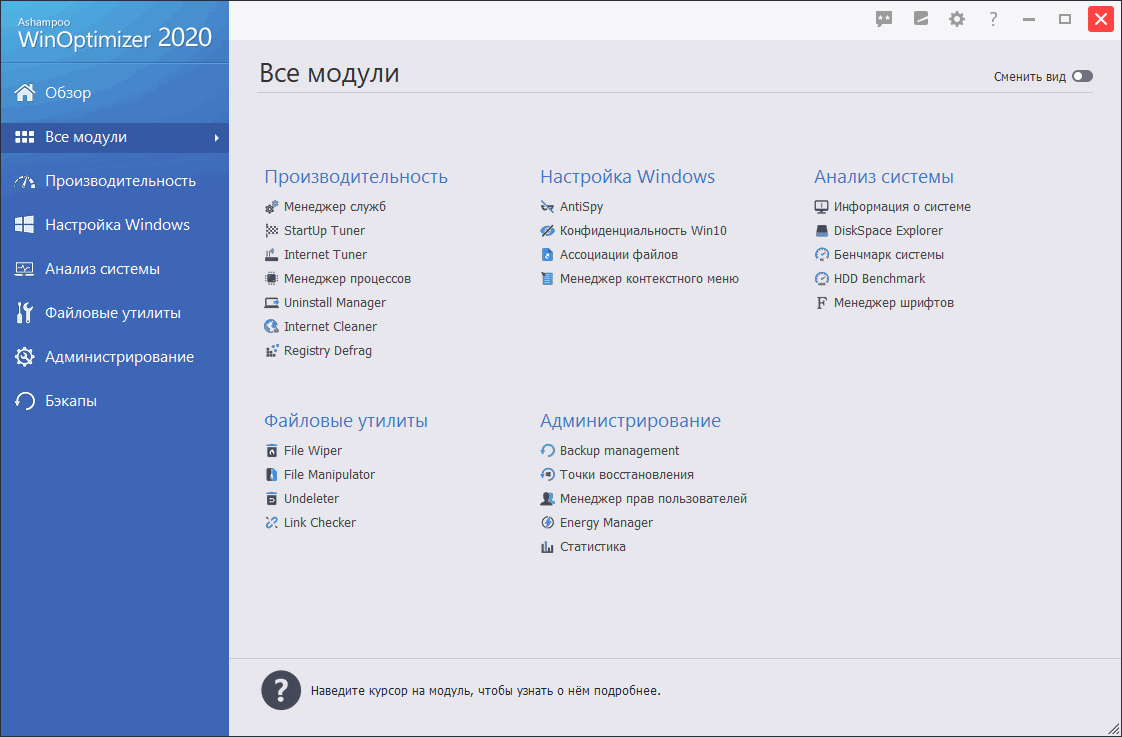Click the Точки восстановления icon
Viewport: 1122px width, 737px height.
[x=547, y=475]
